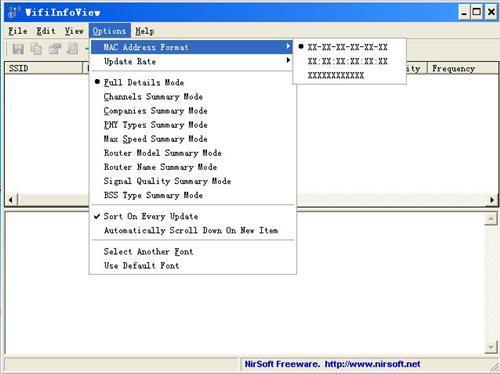
Task: Switch to PHY Types Summary Mode
Action: point(193,125)
